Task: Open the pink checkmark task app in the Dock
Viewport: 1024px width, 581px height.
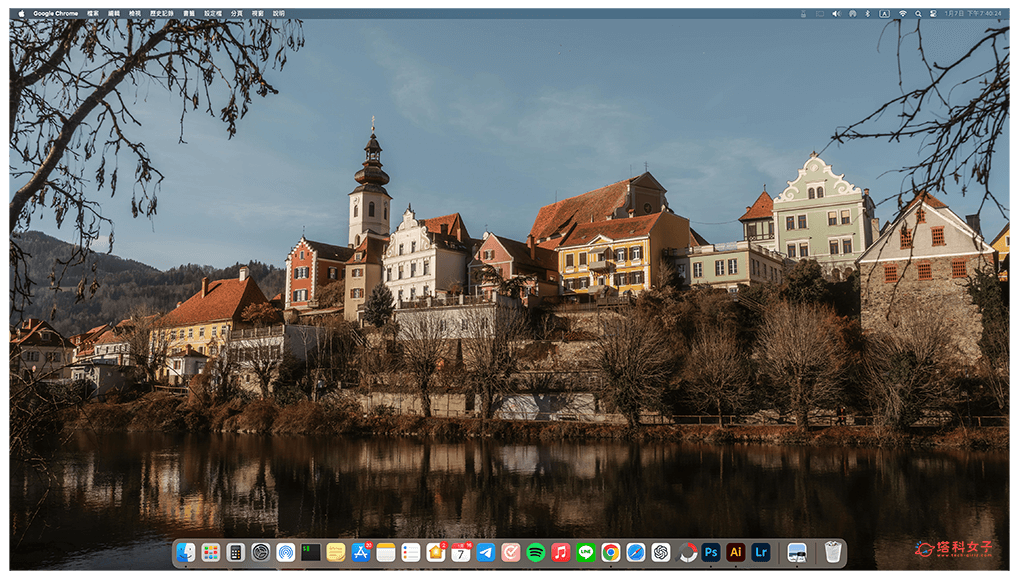Action: tap(511, 553)
